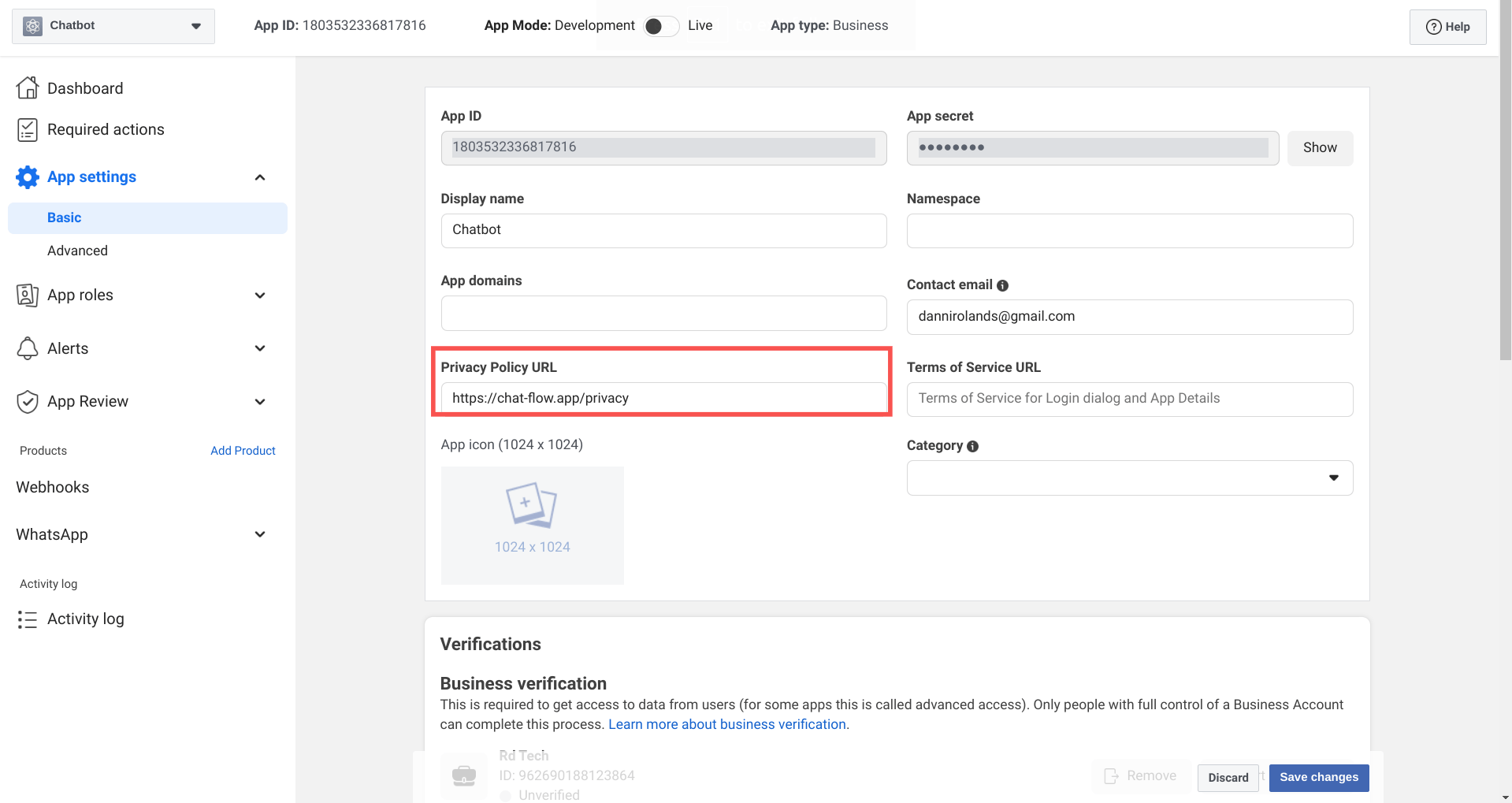Click the App domains input field

tap(663, 313)
